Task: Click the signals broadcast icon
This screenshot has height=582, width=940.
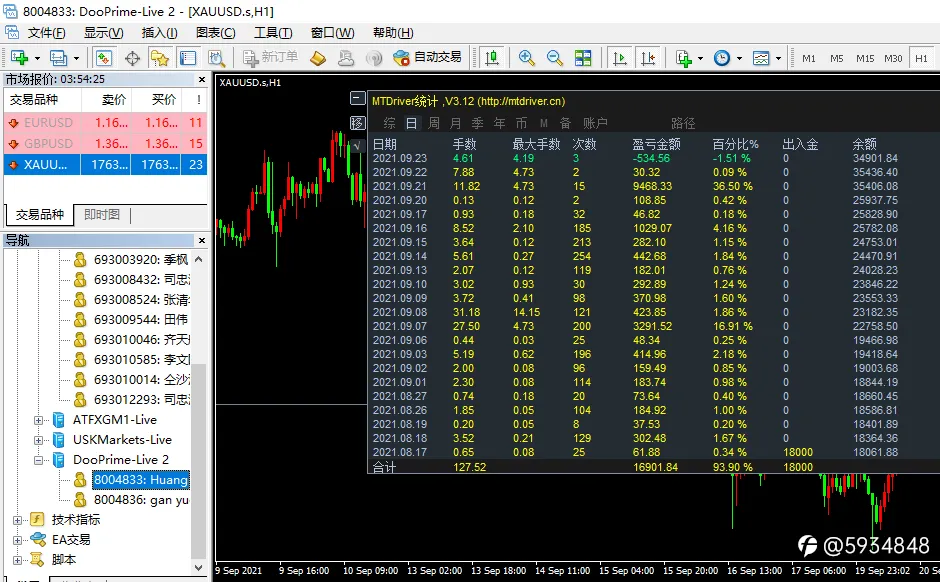Action: (374, 58)
